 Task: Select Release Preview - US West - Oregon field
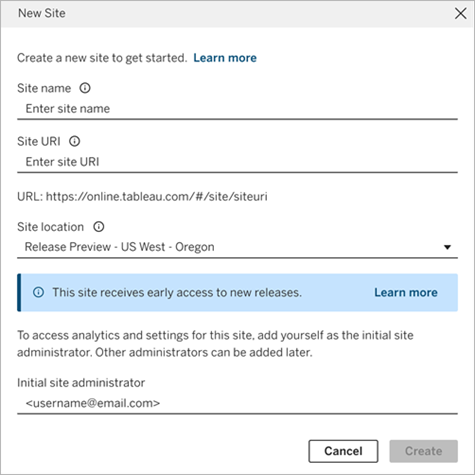(237, 247)
